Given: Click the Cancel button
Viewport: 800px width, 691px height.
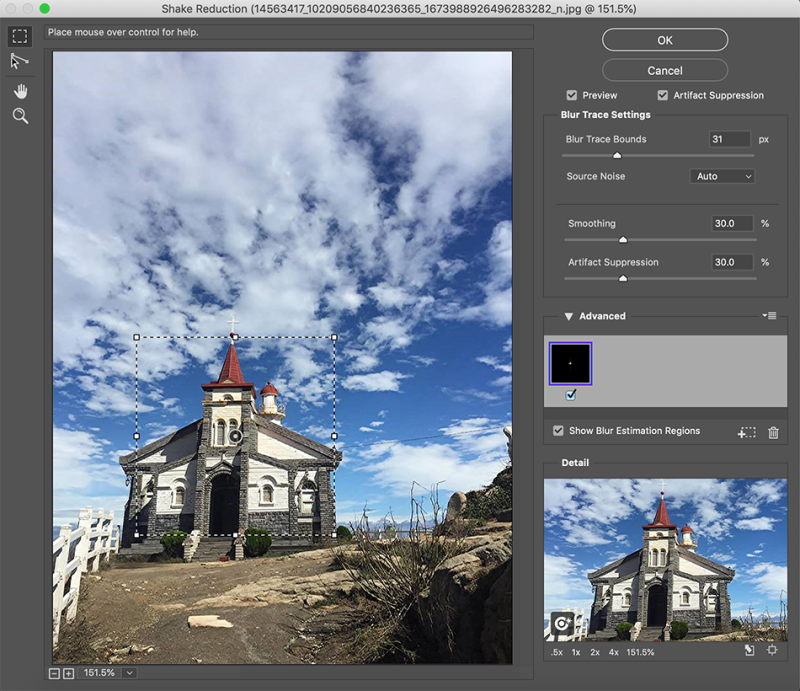Looking at the screenshot, I should coord(665,70).
